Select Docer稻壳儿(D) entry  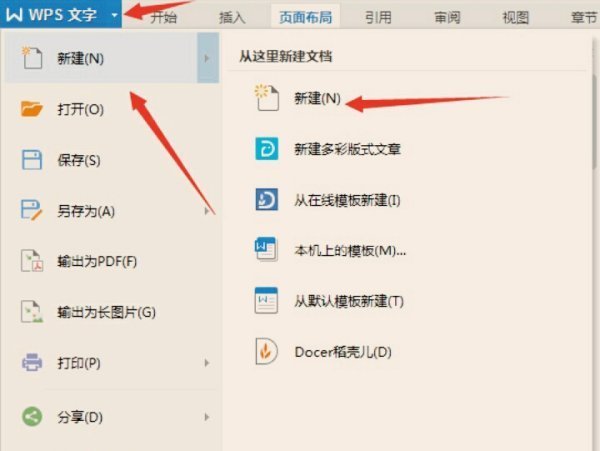point(342,352)
